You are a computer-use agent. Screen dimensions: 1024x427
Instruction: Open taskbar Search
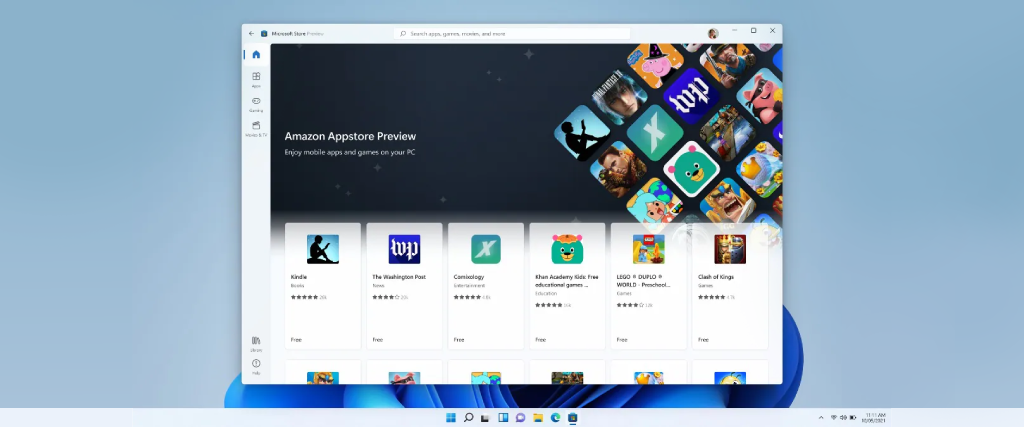[468, 418]
